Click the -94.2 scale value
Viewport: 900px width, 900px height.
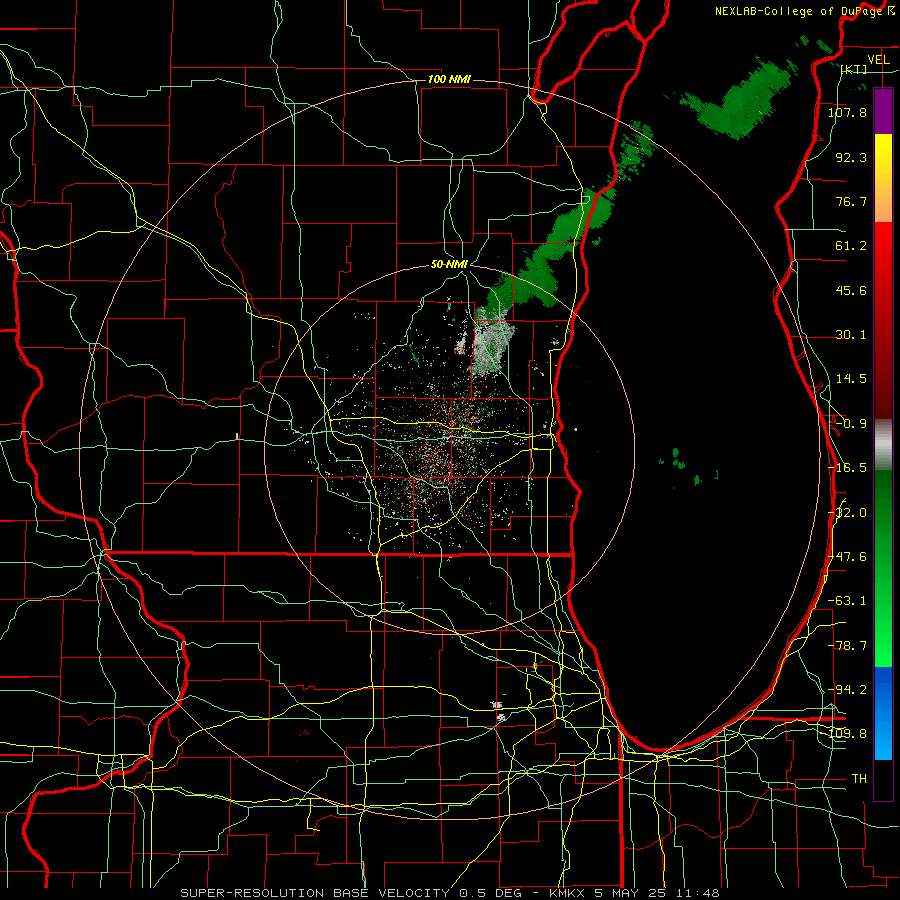tap(847, 690)
